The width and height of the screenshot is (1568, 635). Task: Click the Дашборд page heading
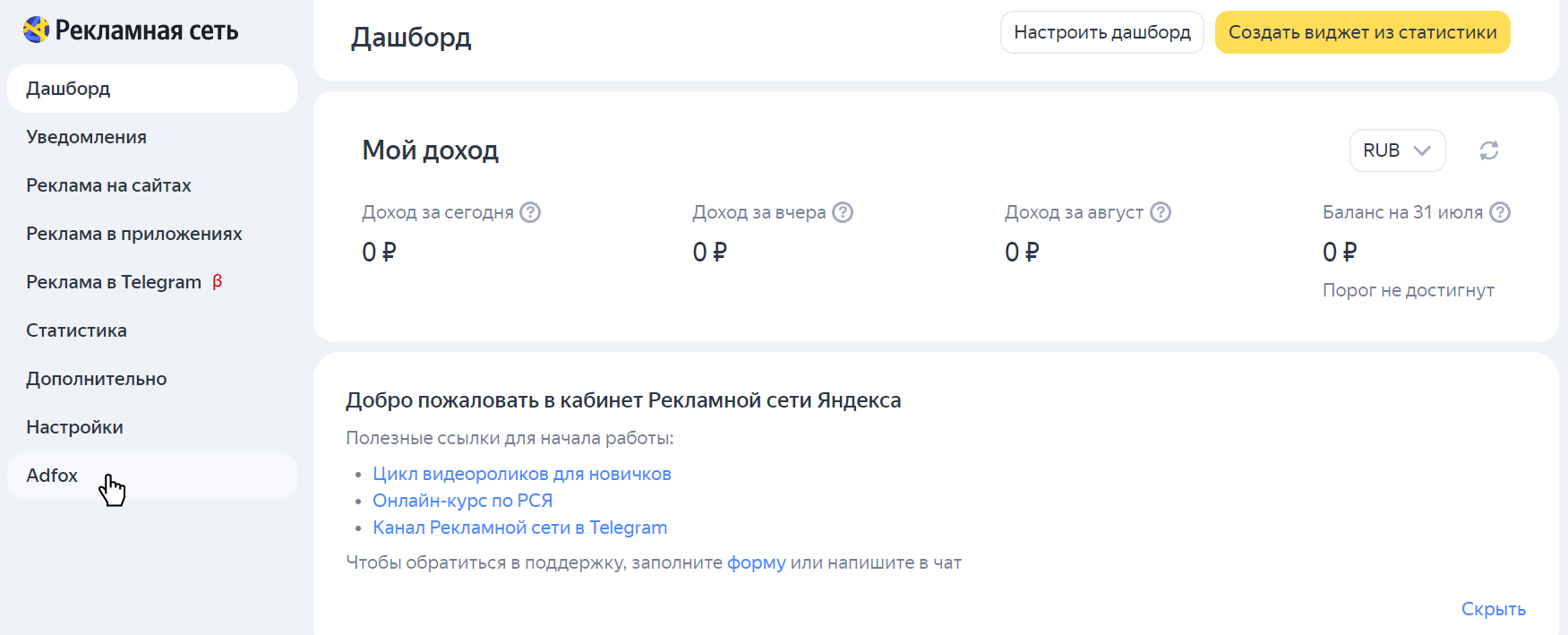(x=411, y=38)
